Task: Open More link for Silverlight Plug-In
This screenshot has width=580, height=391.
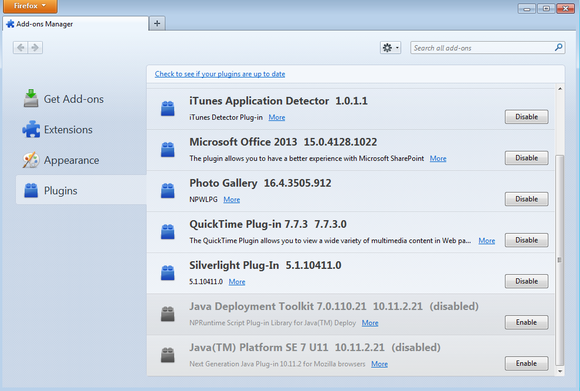Action: [x=237, y=282]
